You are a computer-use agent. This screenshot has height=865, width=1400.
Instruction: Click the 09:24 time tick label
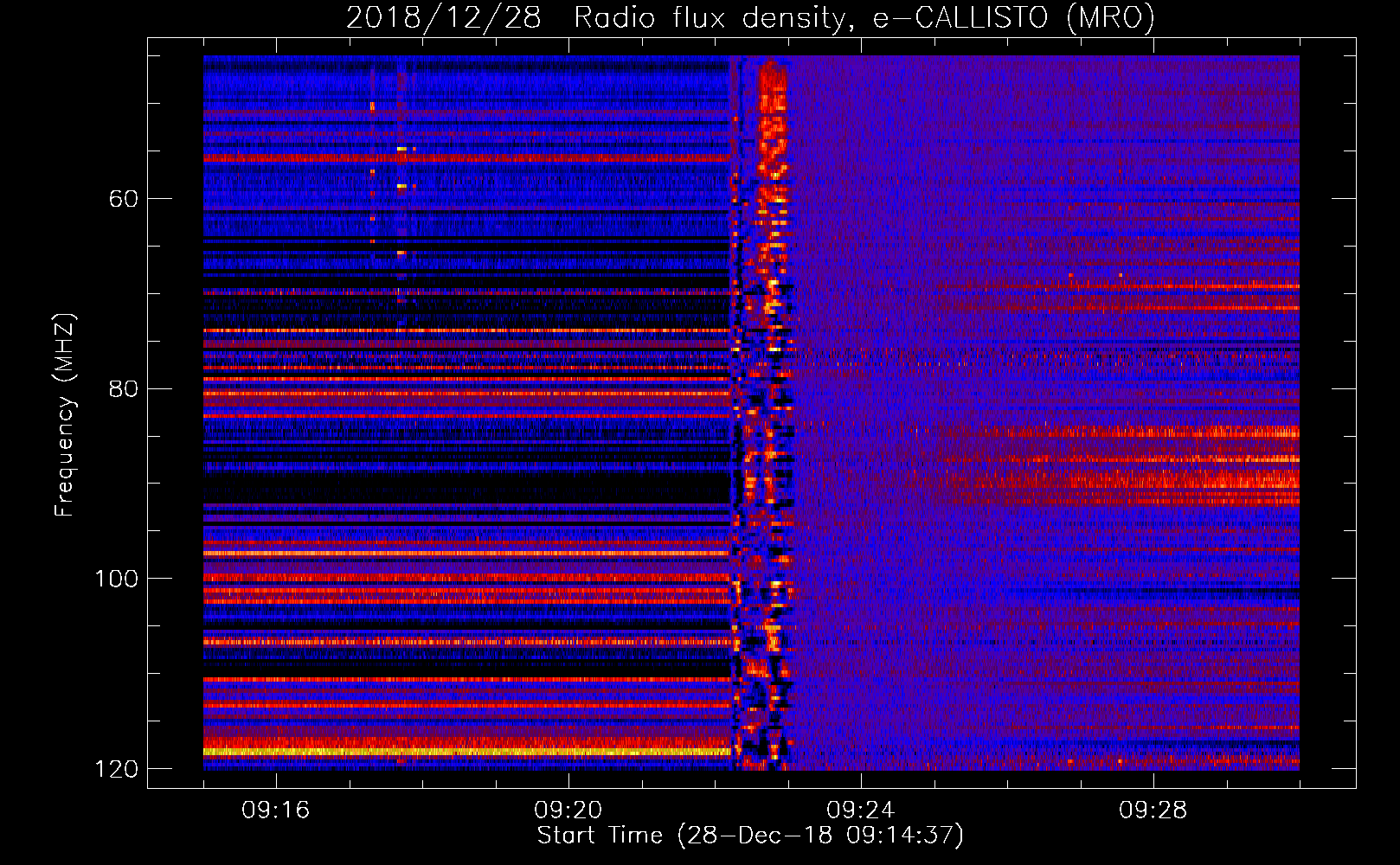pos(861,811)
